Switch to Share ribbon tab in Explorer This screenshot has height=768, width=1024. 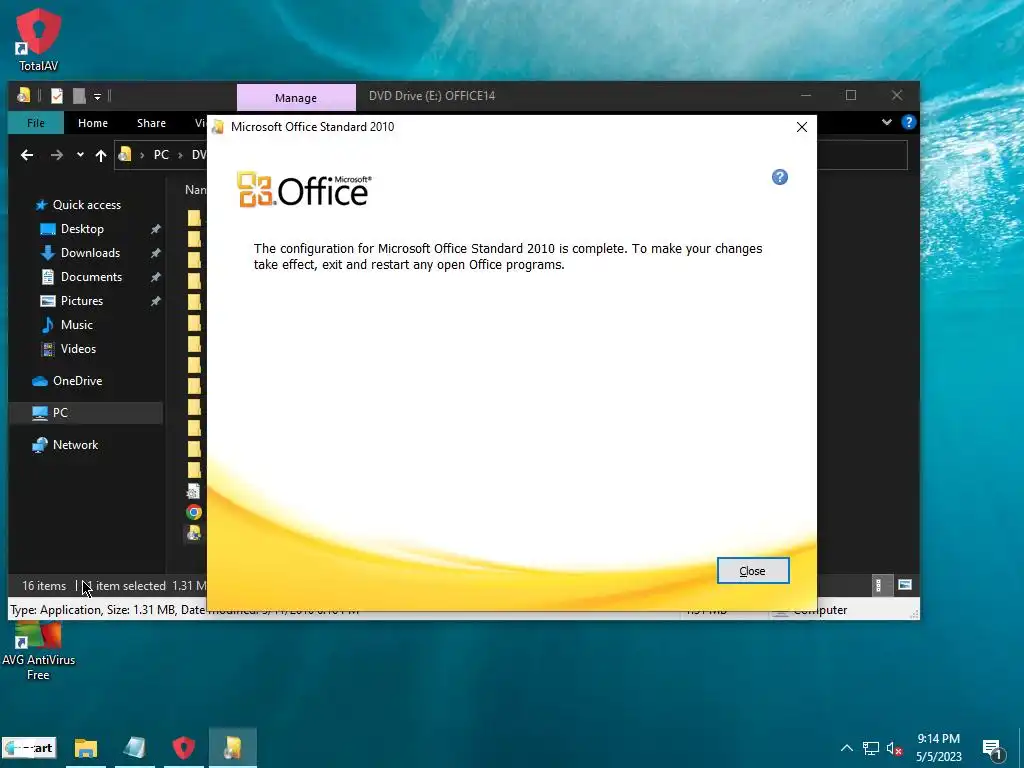click(152, 123)
